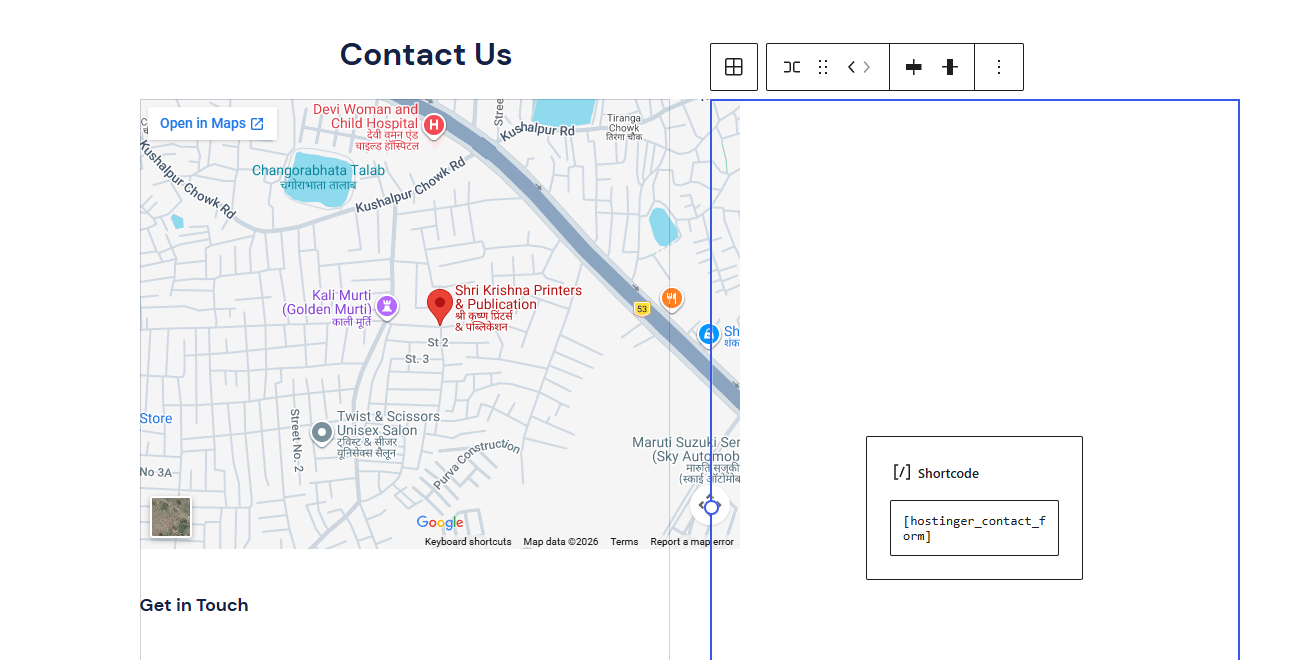Click the Street No. 2 label
This screenshot has width=1308, height=660.
297,440
